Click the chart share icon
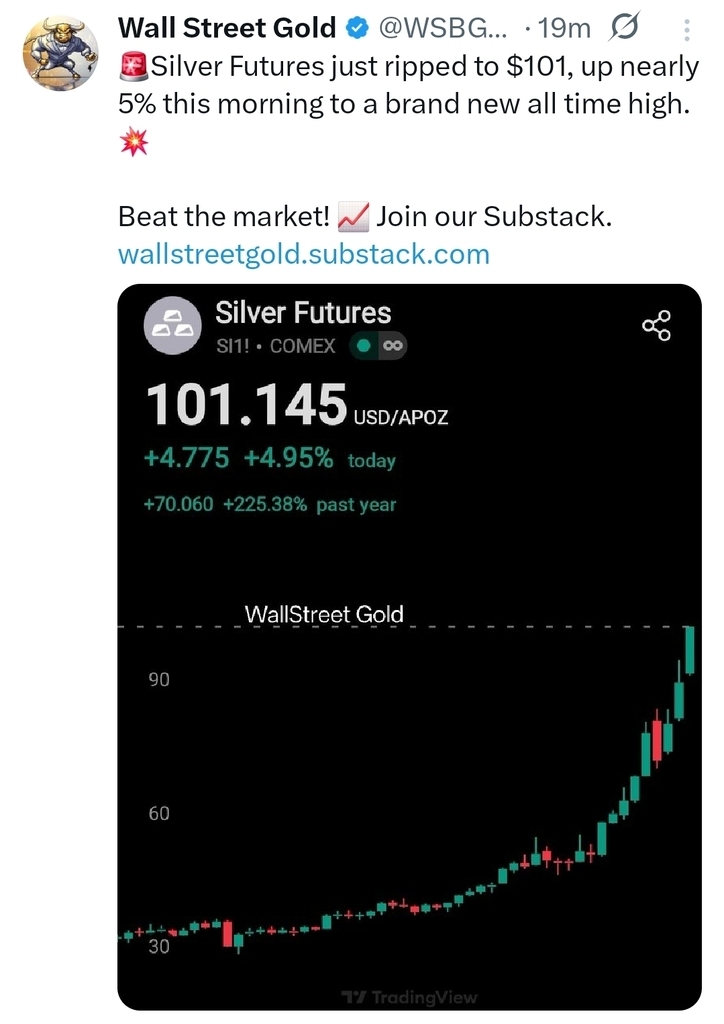 click(657, 327)
